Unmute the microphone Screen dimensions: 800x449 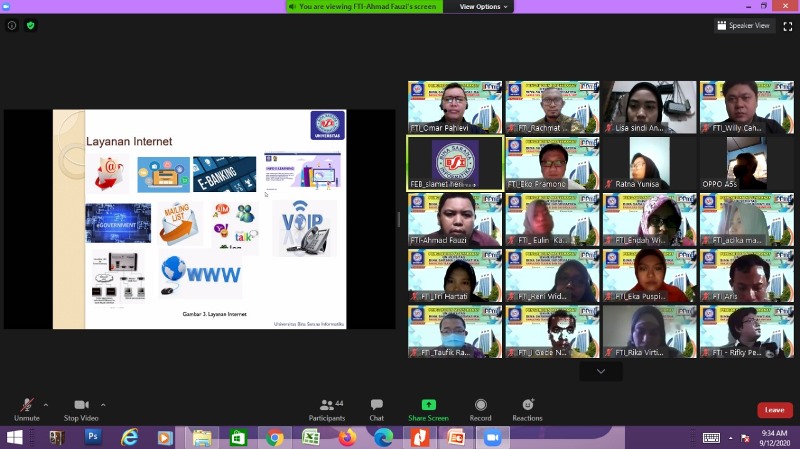click(x=27, y=410)
